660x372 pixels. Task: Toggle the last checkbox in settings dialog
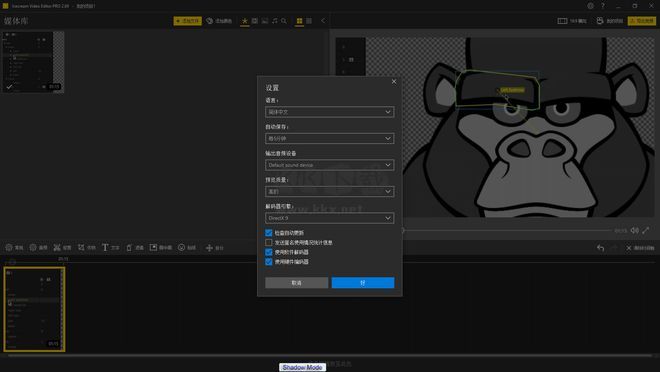point(269,262)
